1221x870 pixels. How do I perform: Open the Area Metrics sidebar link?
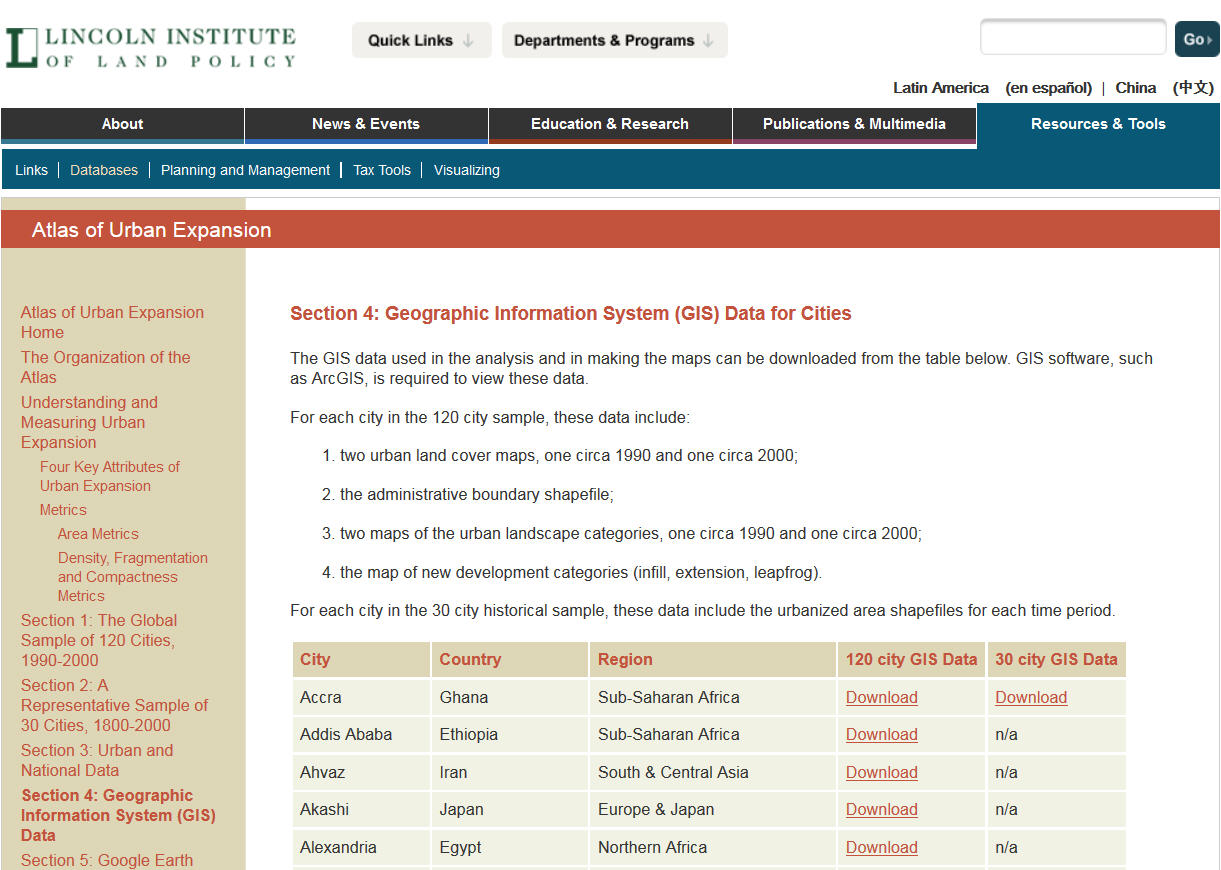tap(98, 534)
